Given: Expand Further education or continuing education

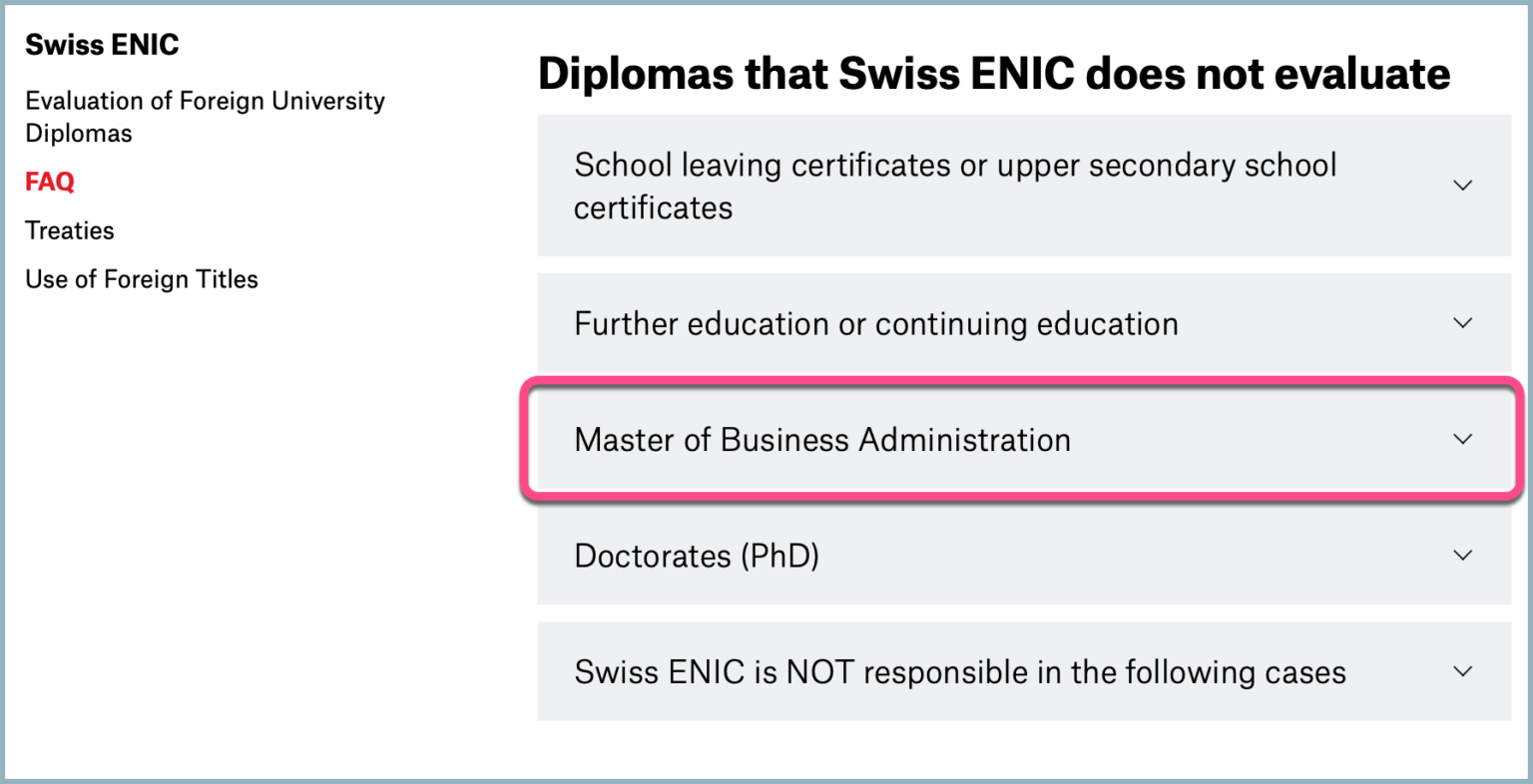Looking at the screenshot, I should tap(875, 324).
